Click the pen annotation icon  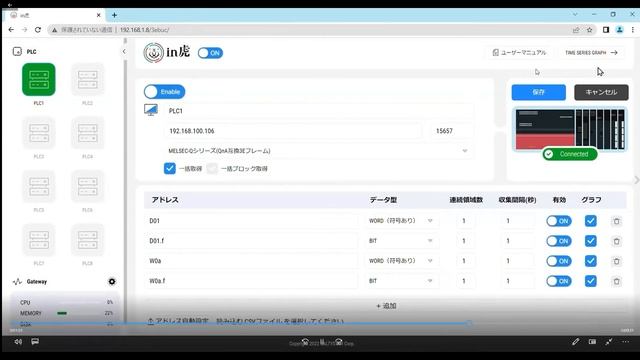coord(576,342)
